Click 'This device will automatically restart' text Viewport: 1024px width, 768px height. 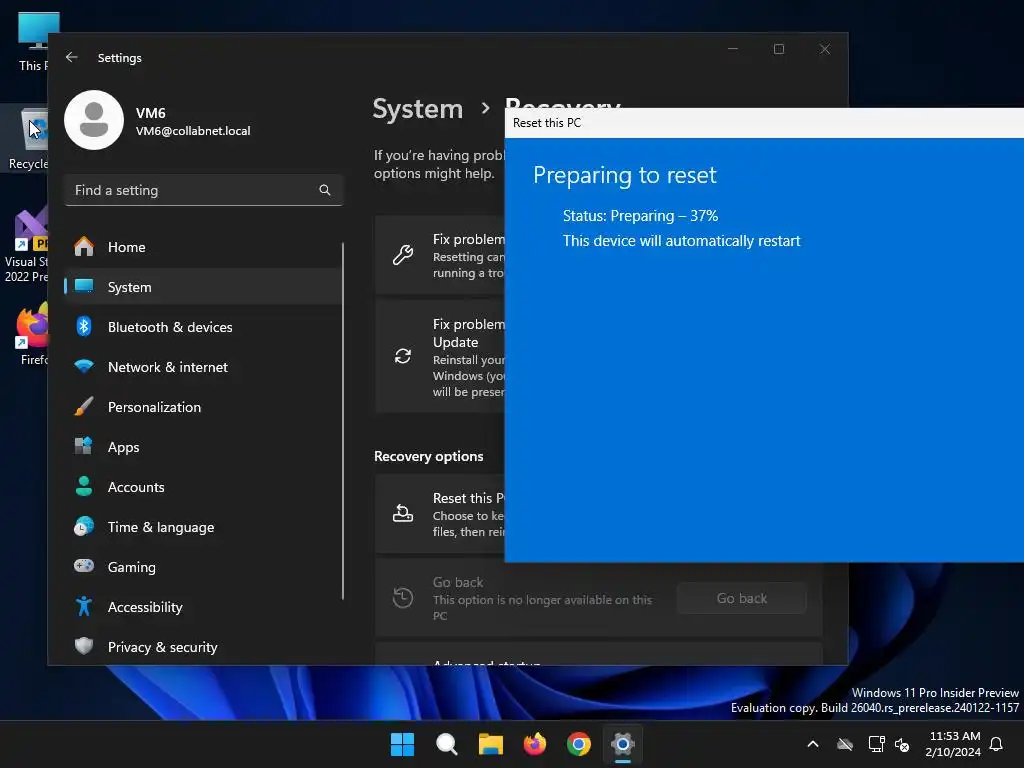(x=681, y=241)
